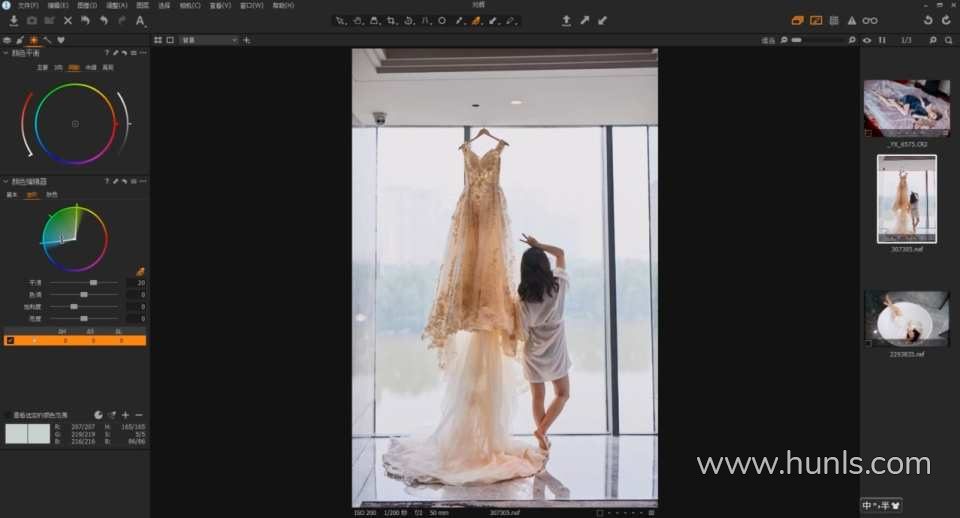Adjust the smoothness slider with value 20
The width and height of the screenshot is (960, 518).
click(x=84, y=283)
